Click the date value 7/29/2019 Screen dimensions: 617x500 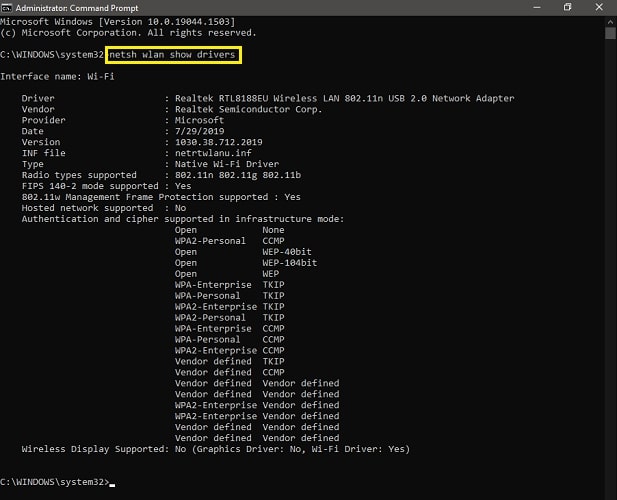pyautogui.click(x=200, y=131)
